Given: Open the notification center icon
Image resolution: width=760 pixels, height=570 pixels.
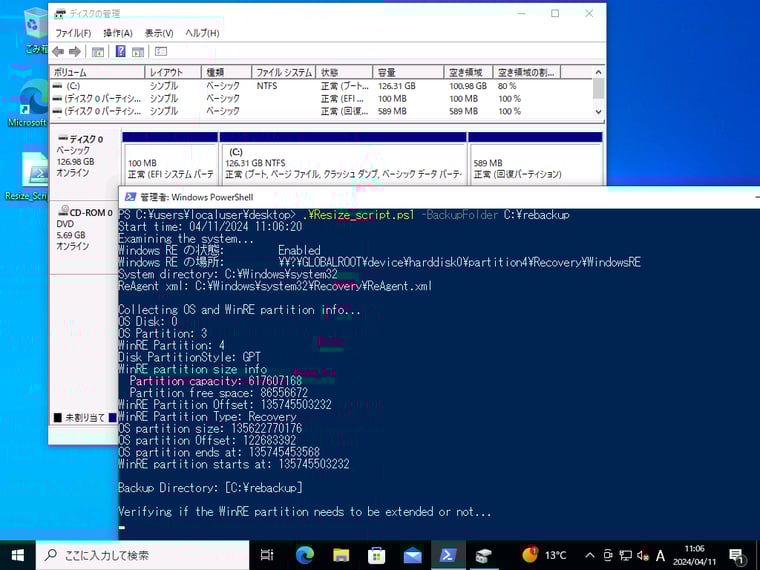Looking at the screenshot, I should [x=737, y=555].
